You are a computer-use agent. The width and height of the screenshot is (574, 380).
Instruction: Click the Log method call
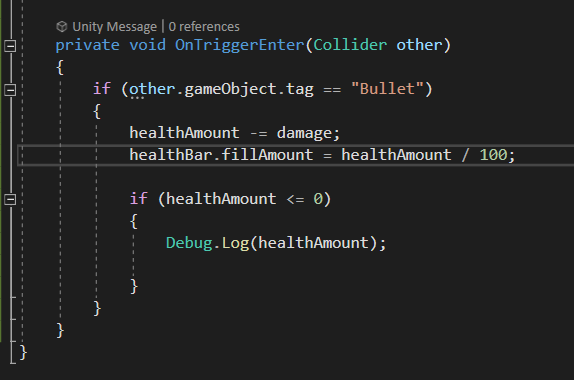point(235,243)
